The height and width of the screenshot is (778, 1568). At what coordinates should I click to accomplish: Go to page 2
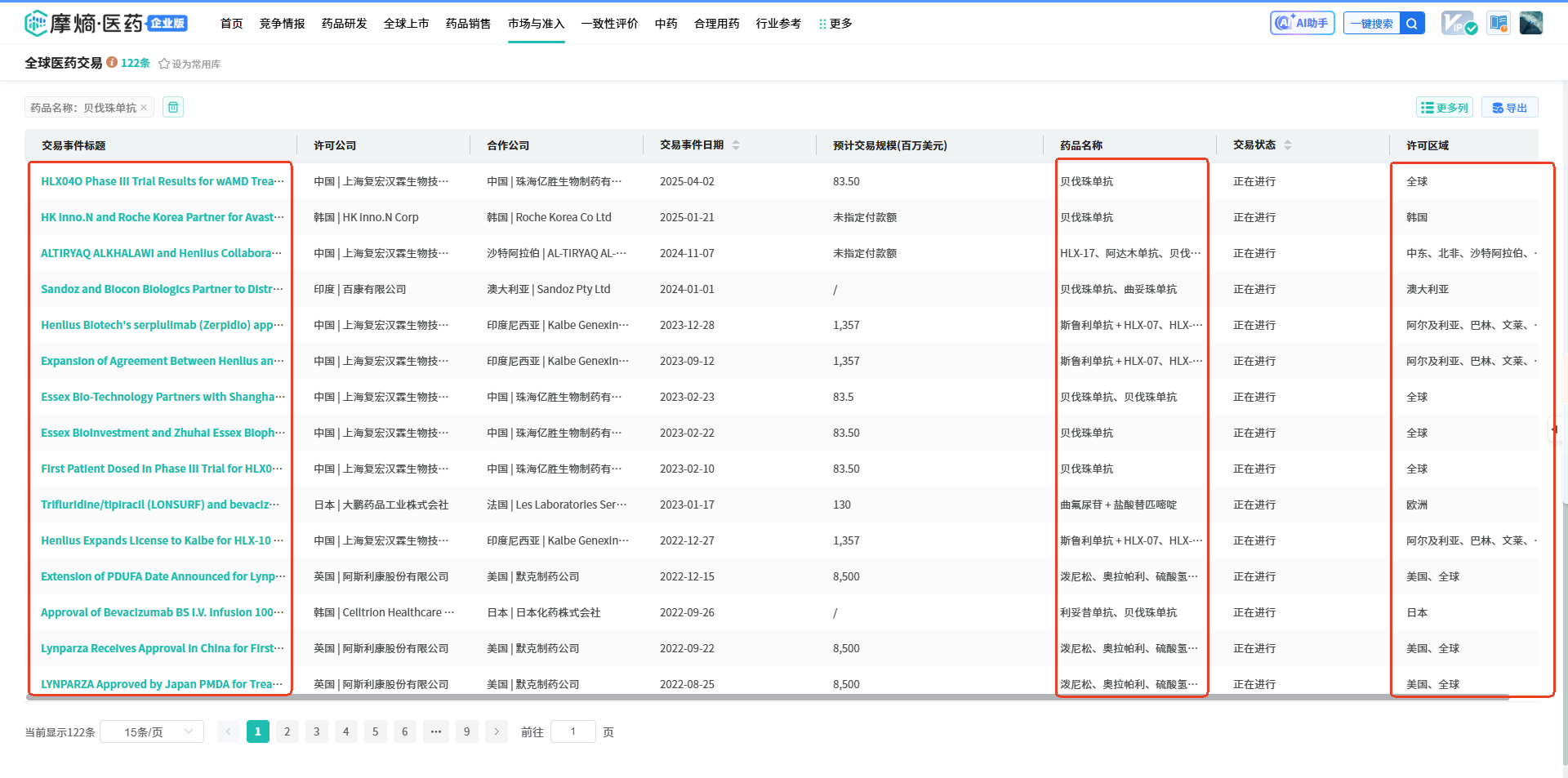287,731
